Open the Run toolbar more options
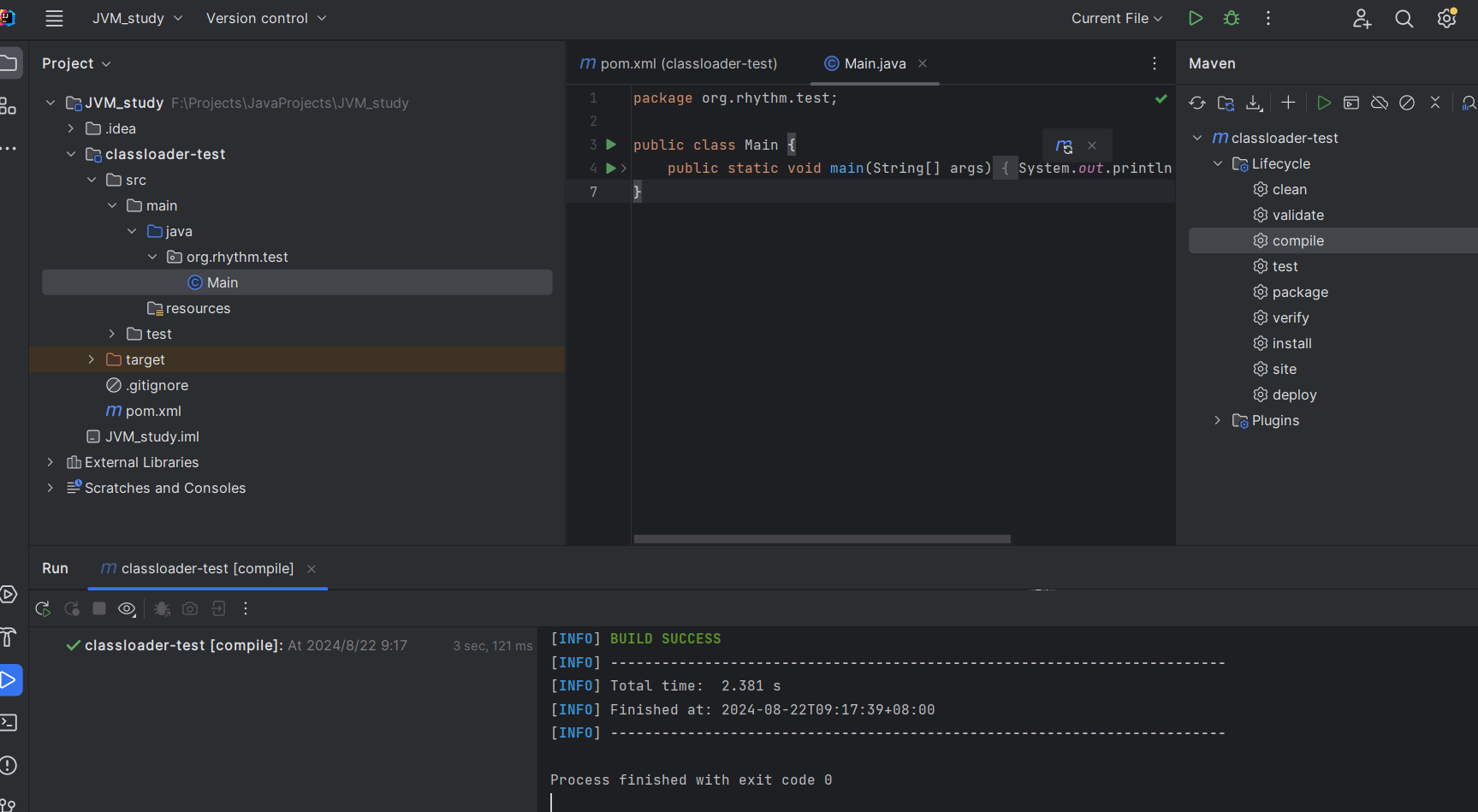 [x=246, y=608]
